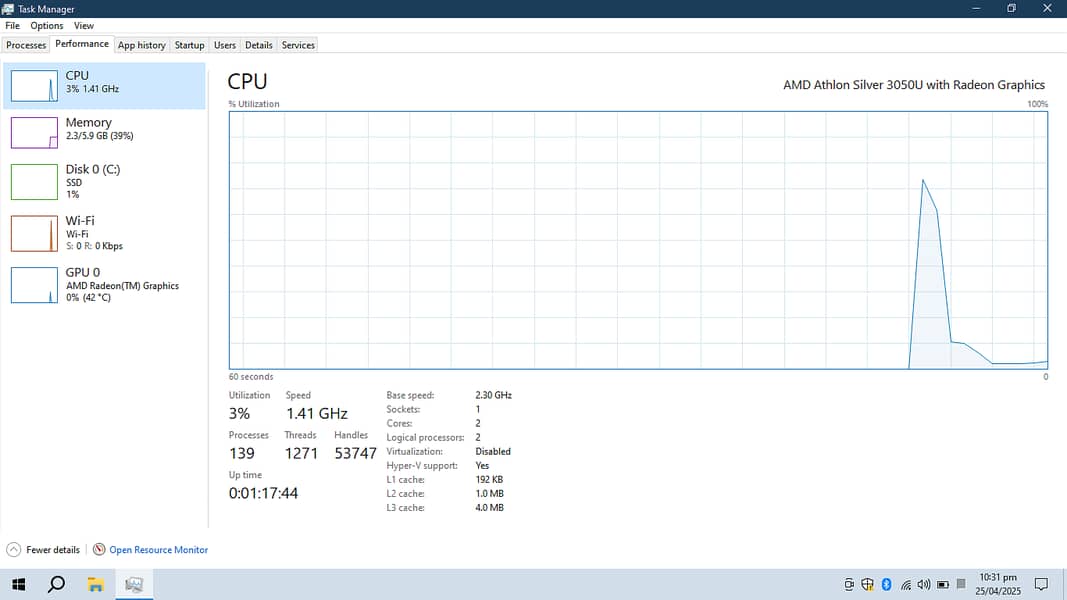Open File Explorer from the taskbar

point(95,584)
